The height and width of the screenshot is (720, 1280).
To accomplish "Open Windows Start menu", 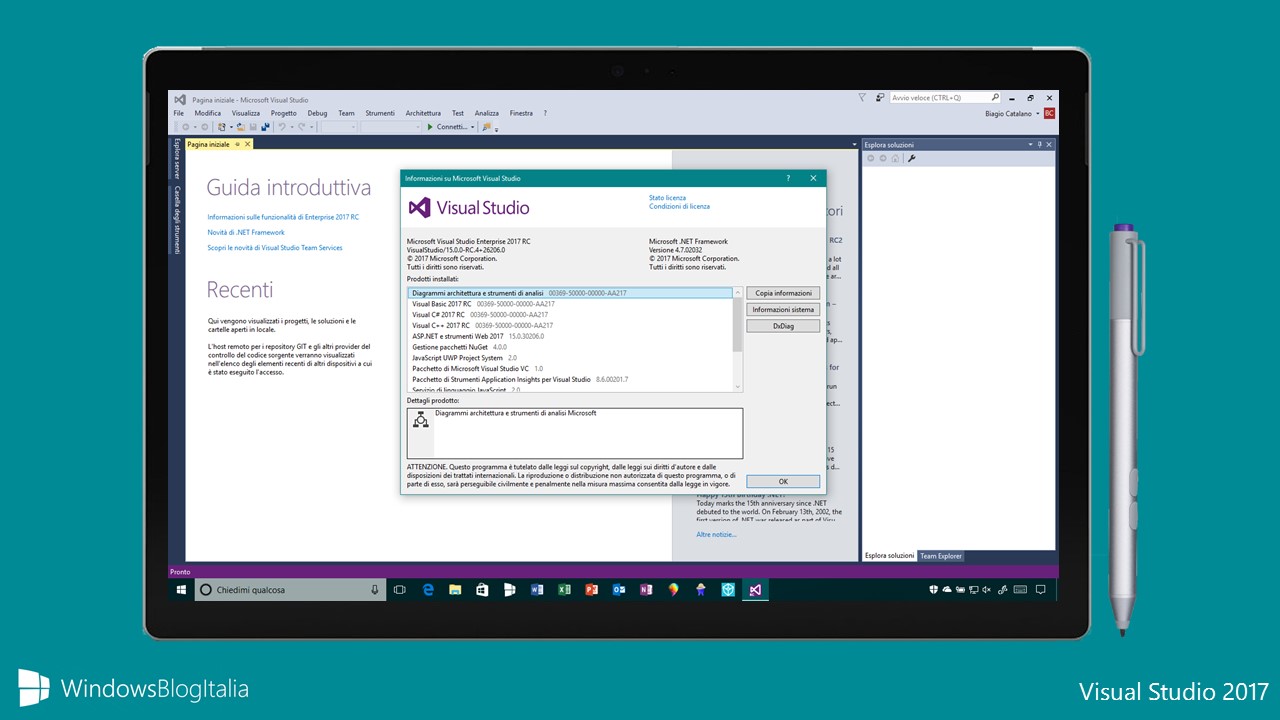I will click(181, 590).
